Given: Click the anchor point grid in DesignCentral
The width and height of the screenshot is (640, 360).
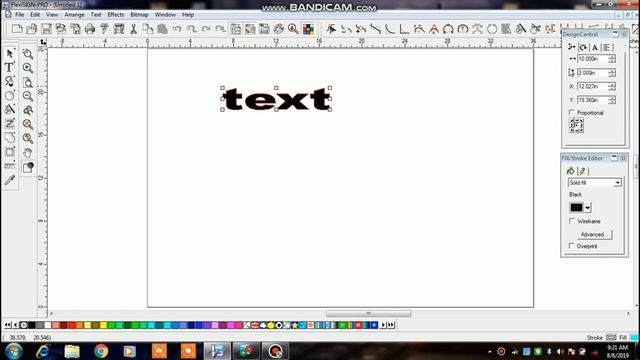Looking at the screenshot, I should point(576,125).
